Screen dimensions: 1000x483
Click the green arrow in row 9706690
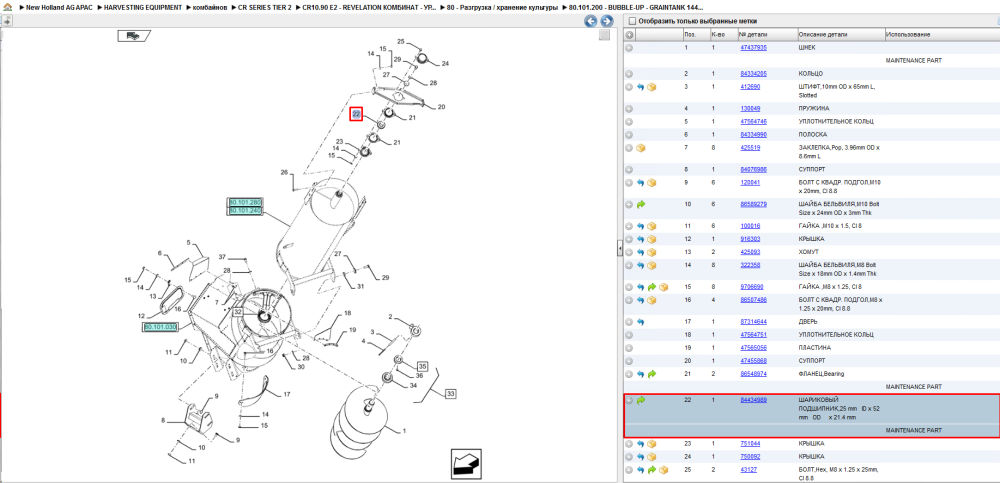652,287
